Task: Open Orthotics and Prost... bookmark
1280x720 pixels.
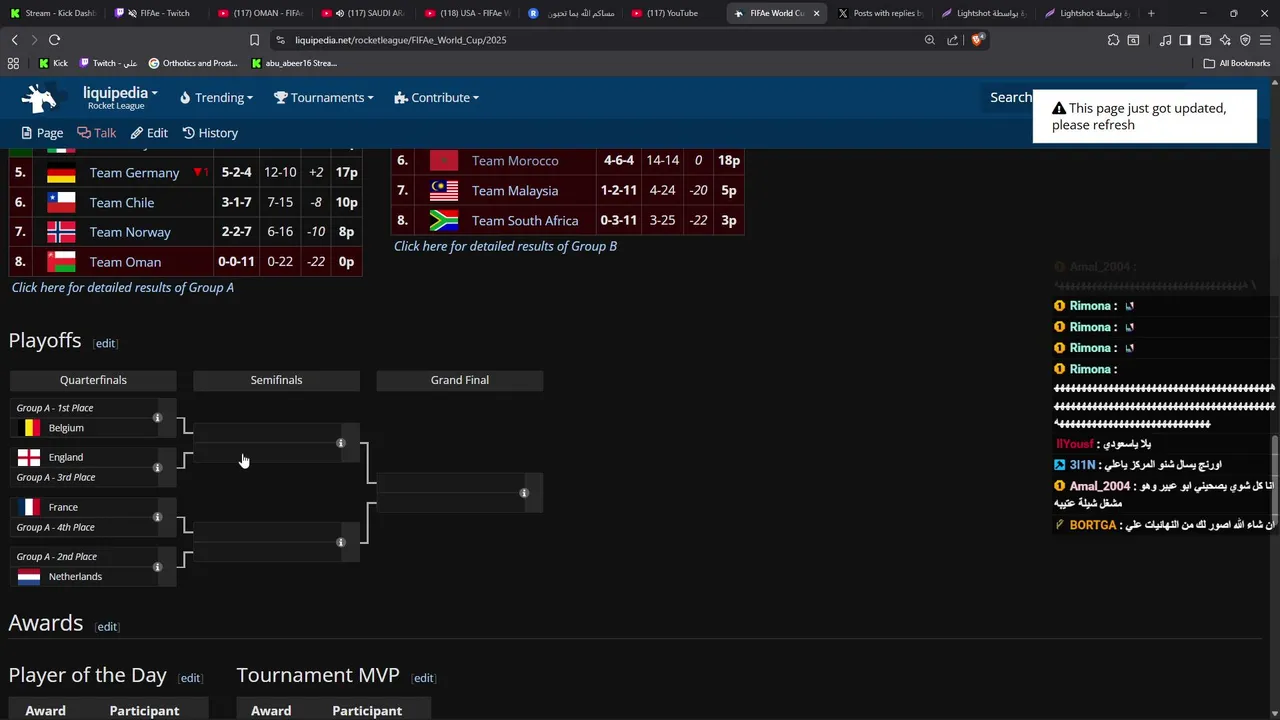Action: tap(193, 63)
